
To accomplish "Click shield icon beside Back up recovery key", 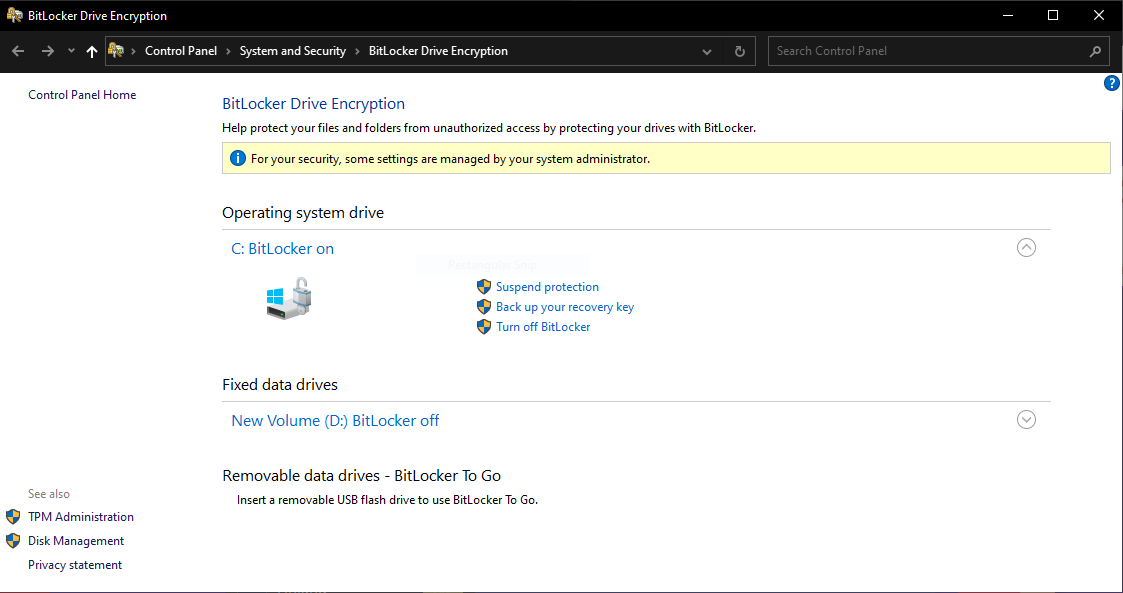I will tap(484, 307).
